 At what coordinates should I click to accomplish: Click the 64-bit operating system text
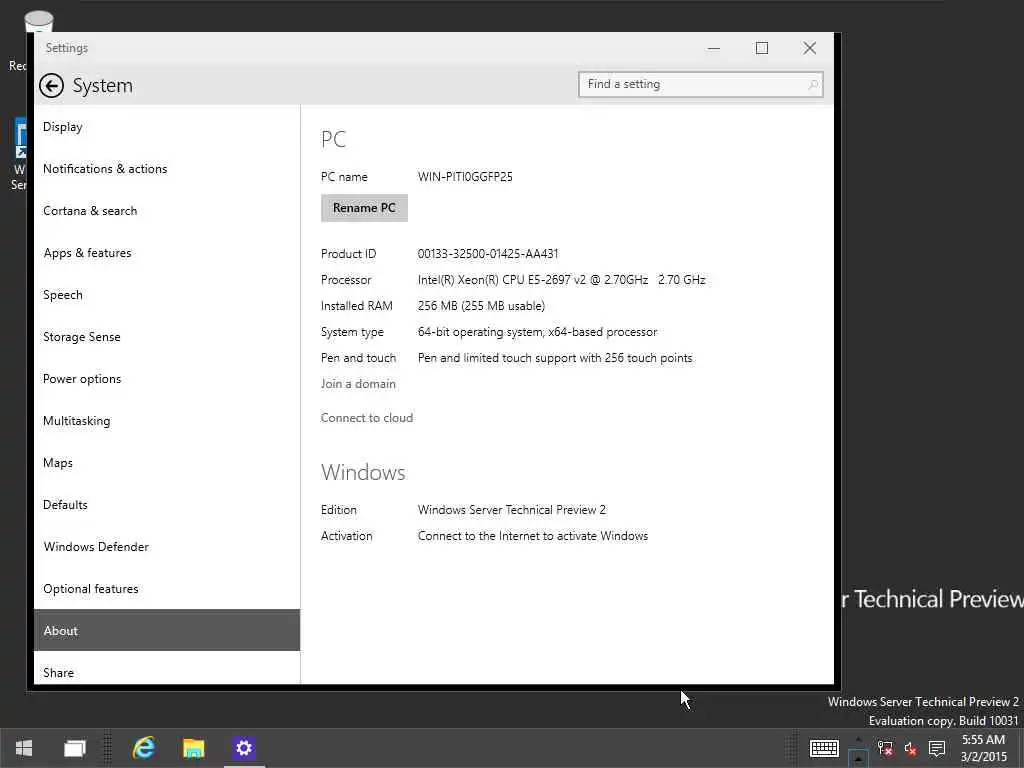[537, 332]
